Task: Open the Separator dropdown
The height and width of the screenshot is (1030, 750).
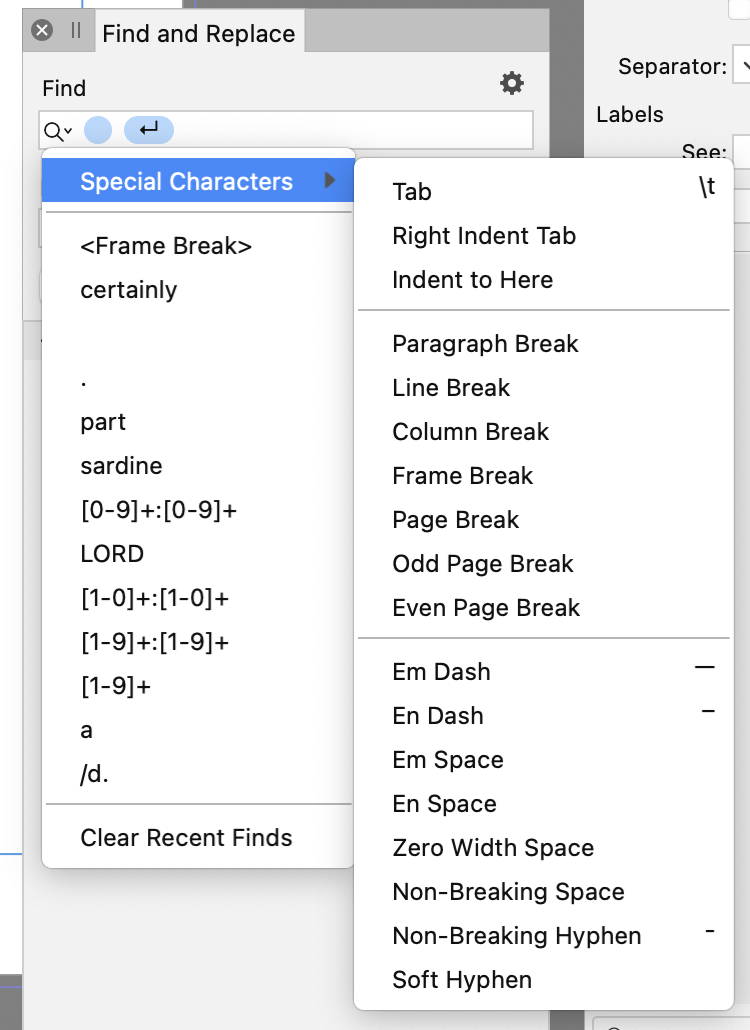Action: [x=742, y=66]
